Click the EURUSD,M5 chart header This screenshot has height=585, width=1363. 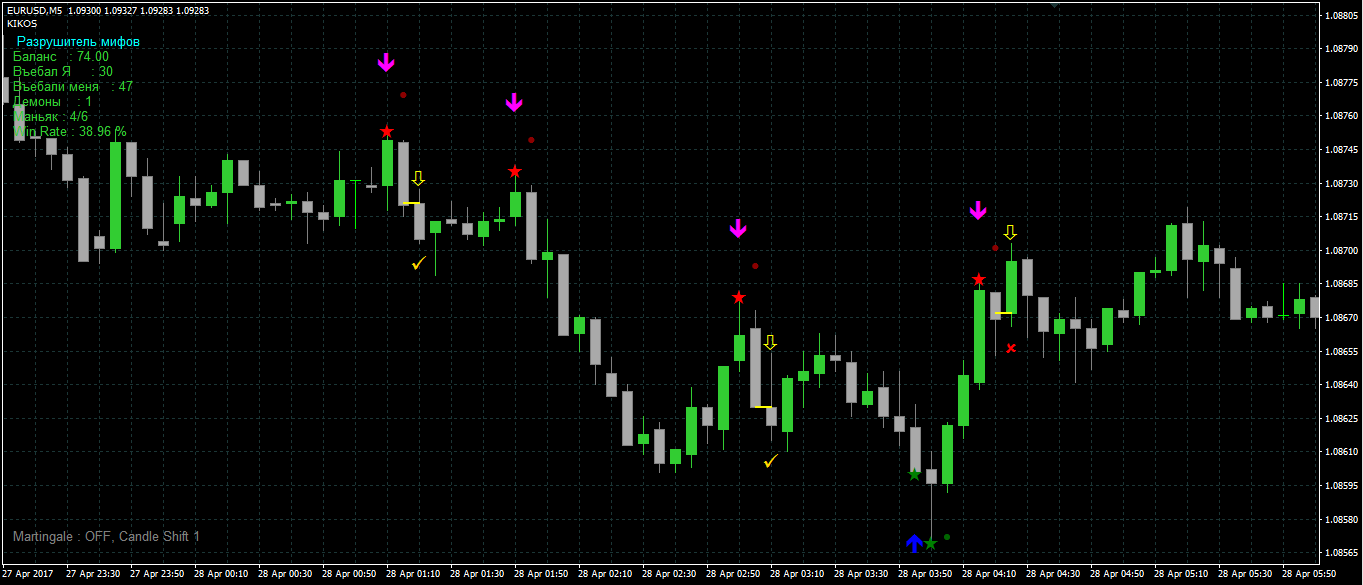[36, 10]
